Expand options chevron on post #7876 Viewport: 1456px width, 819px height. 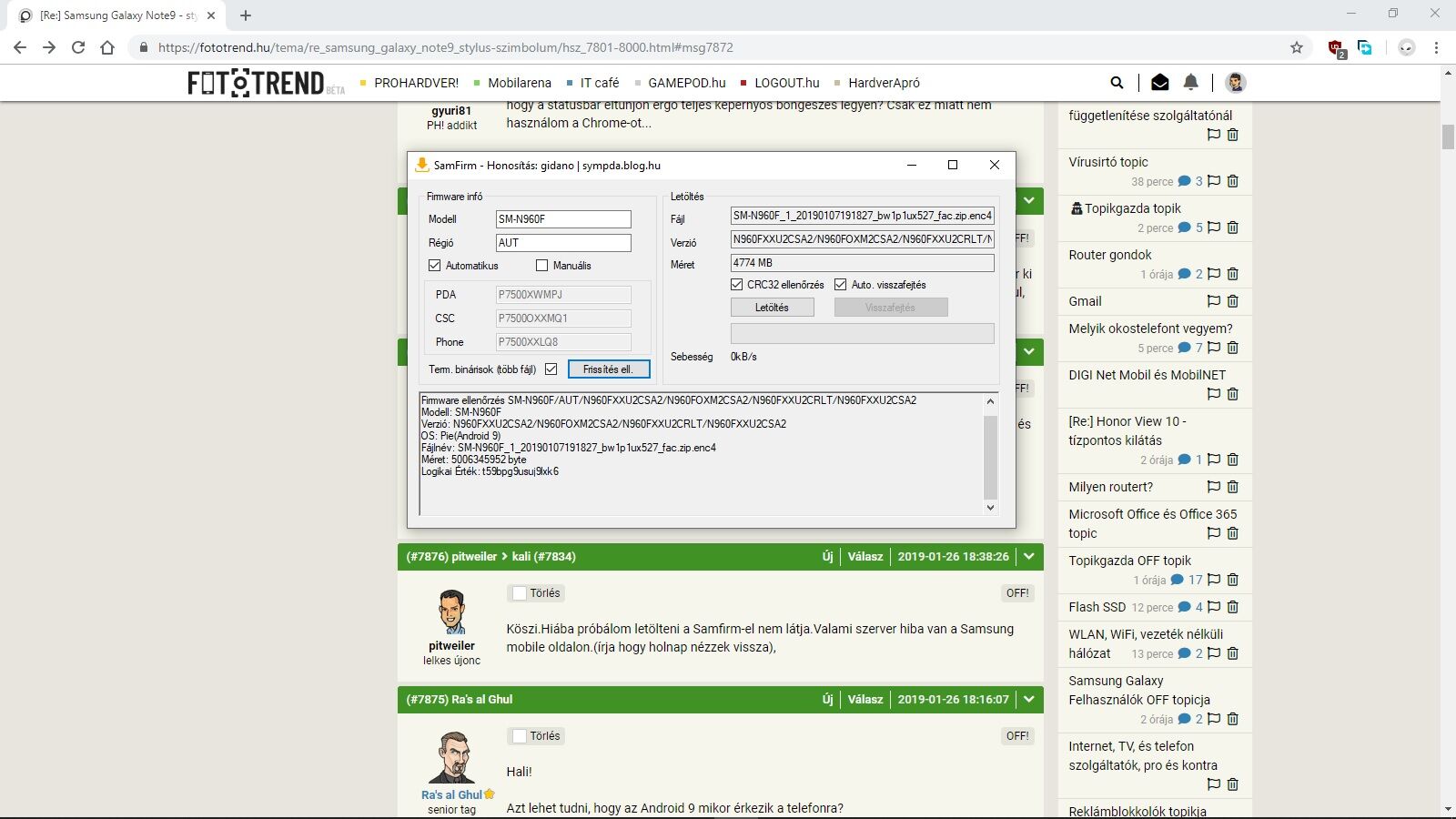point(1029,557)
